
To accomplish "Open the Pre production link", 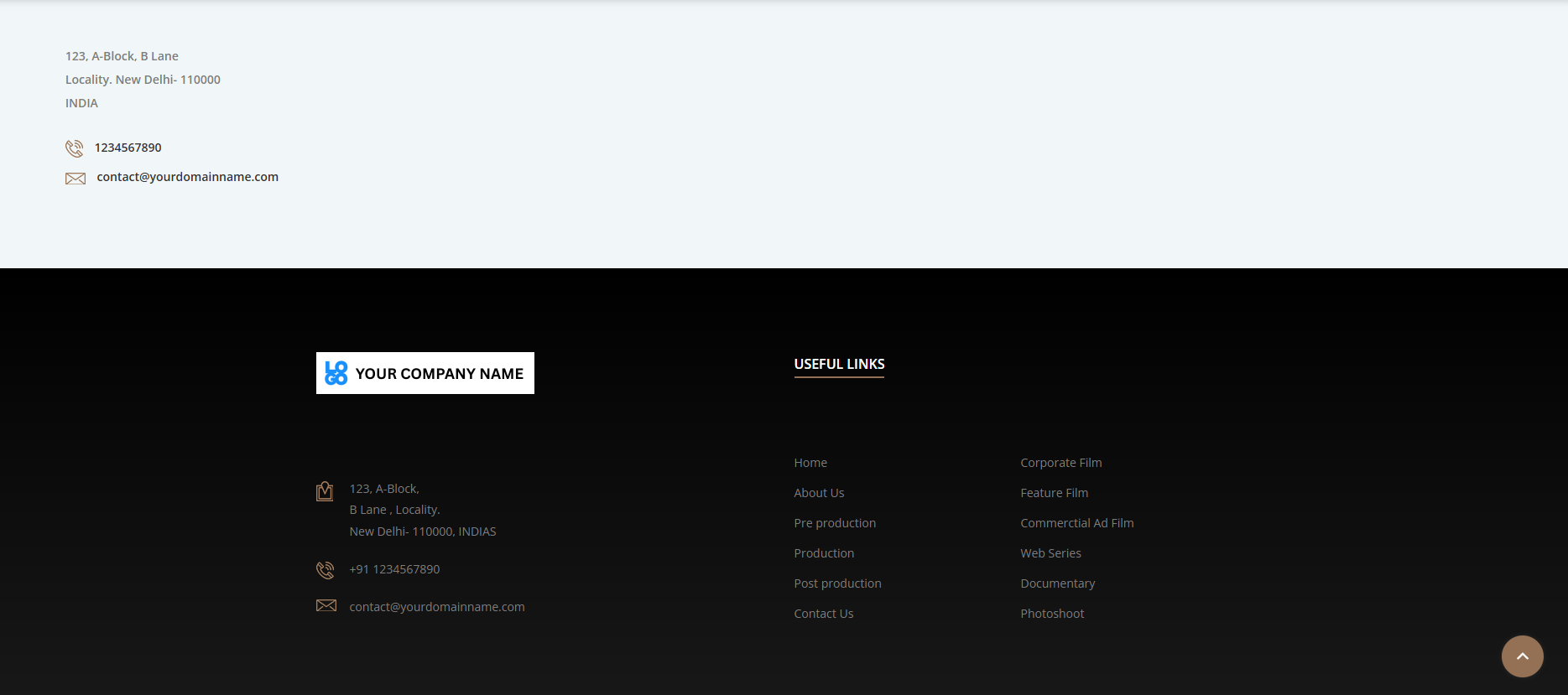I will pyautogui.click(x=835, y=523).
